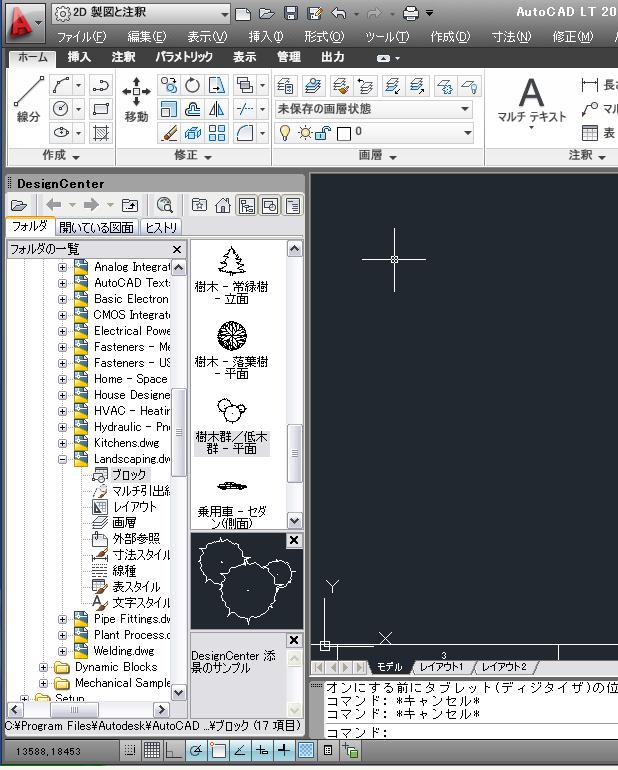Toggle Ortho mode in status bar
The height and width of the screenshot is (770, 618).
pos(173,750)
